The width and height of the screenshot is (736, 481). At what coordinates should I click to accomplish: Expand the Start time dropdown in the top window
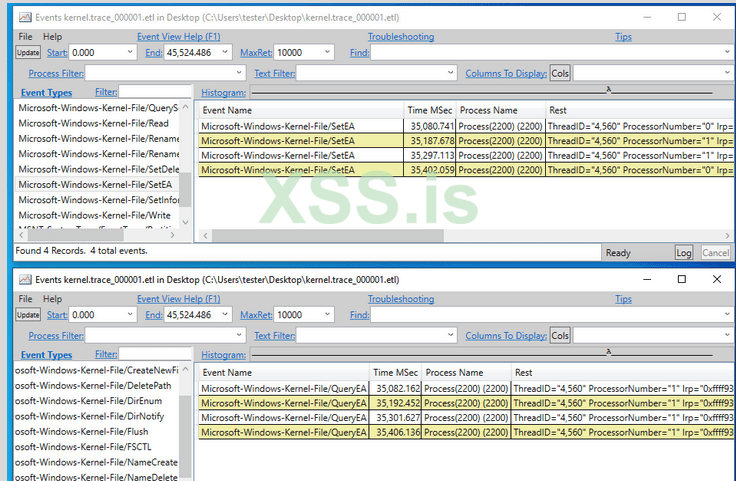click(130, 52)
